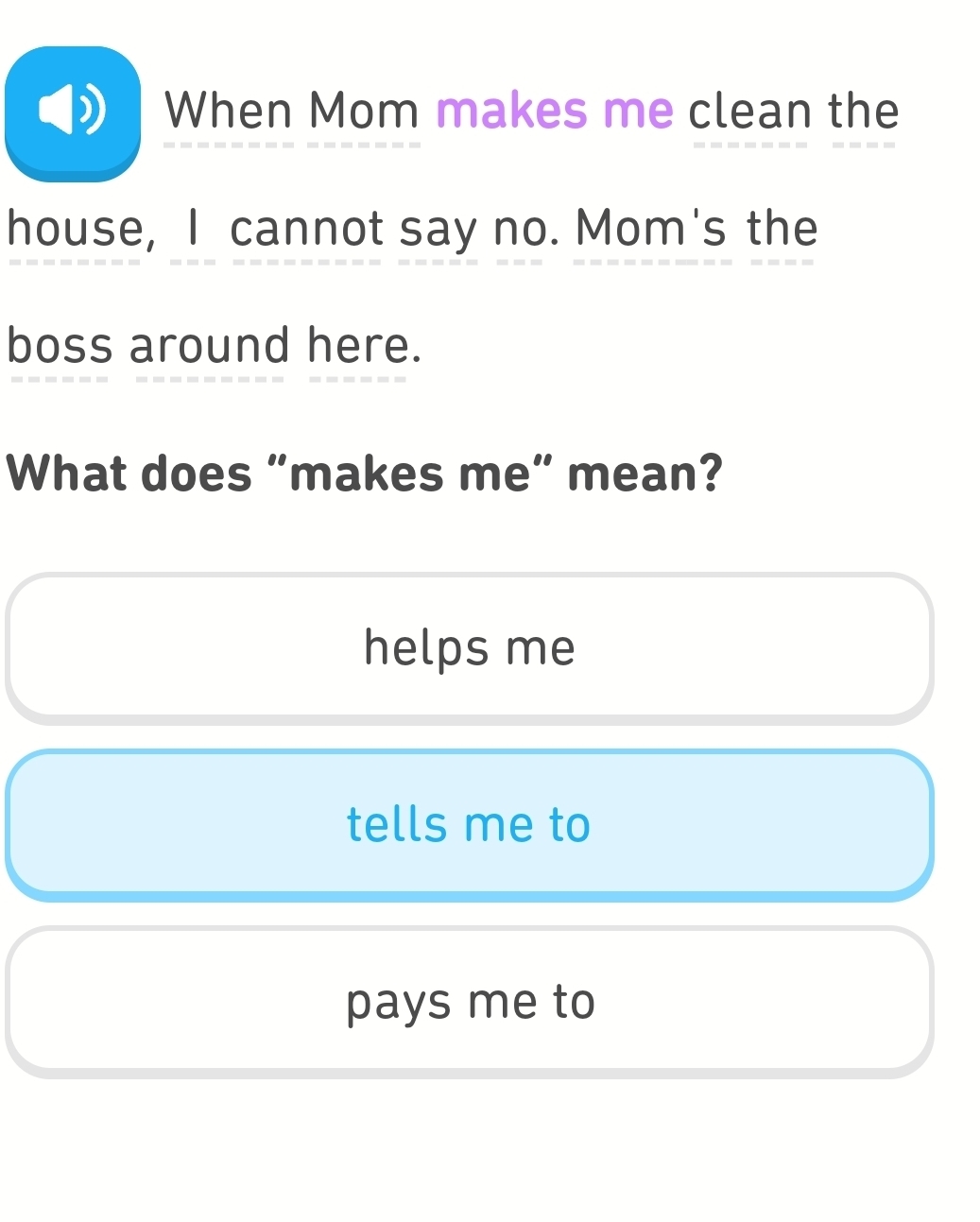Pick the answer "pays me to"
Screen dimensions: 980x1222
(x=471, y=1000)
